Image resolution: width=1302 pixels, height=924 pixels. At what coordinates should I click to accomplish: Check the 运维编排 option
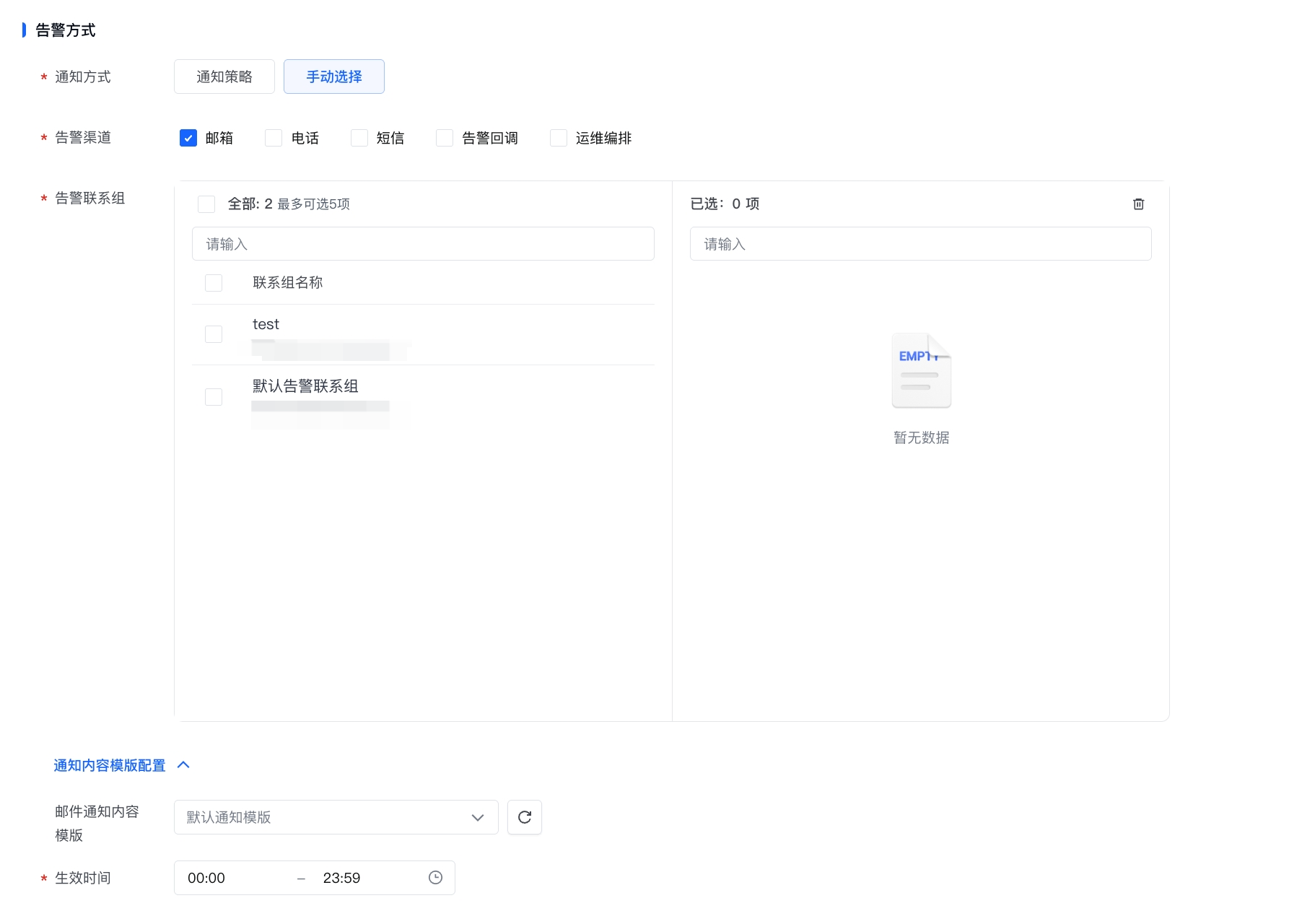[x=559, y=138]
